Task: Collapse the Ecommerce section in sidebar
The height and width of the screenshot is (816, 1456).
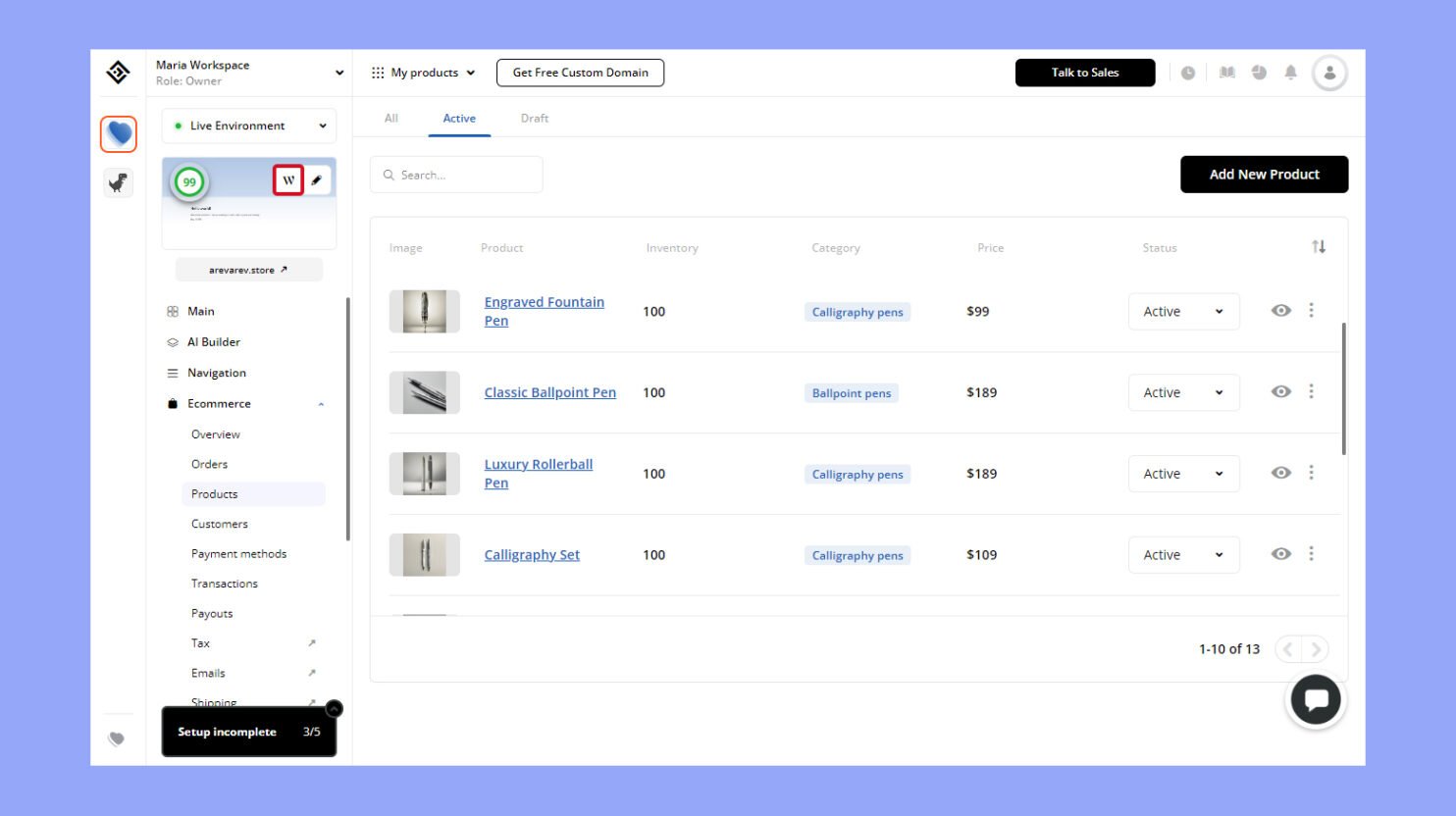Action: [x=321, y=403]
